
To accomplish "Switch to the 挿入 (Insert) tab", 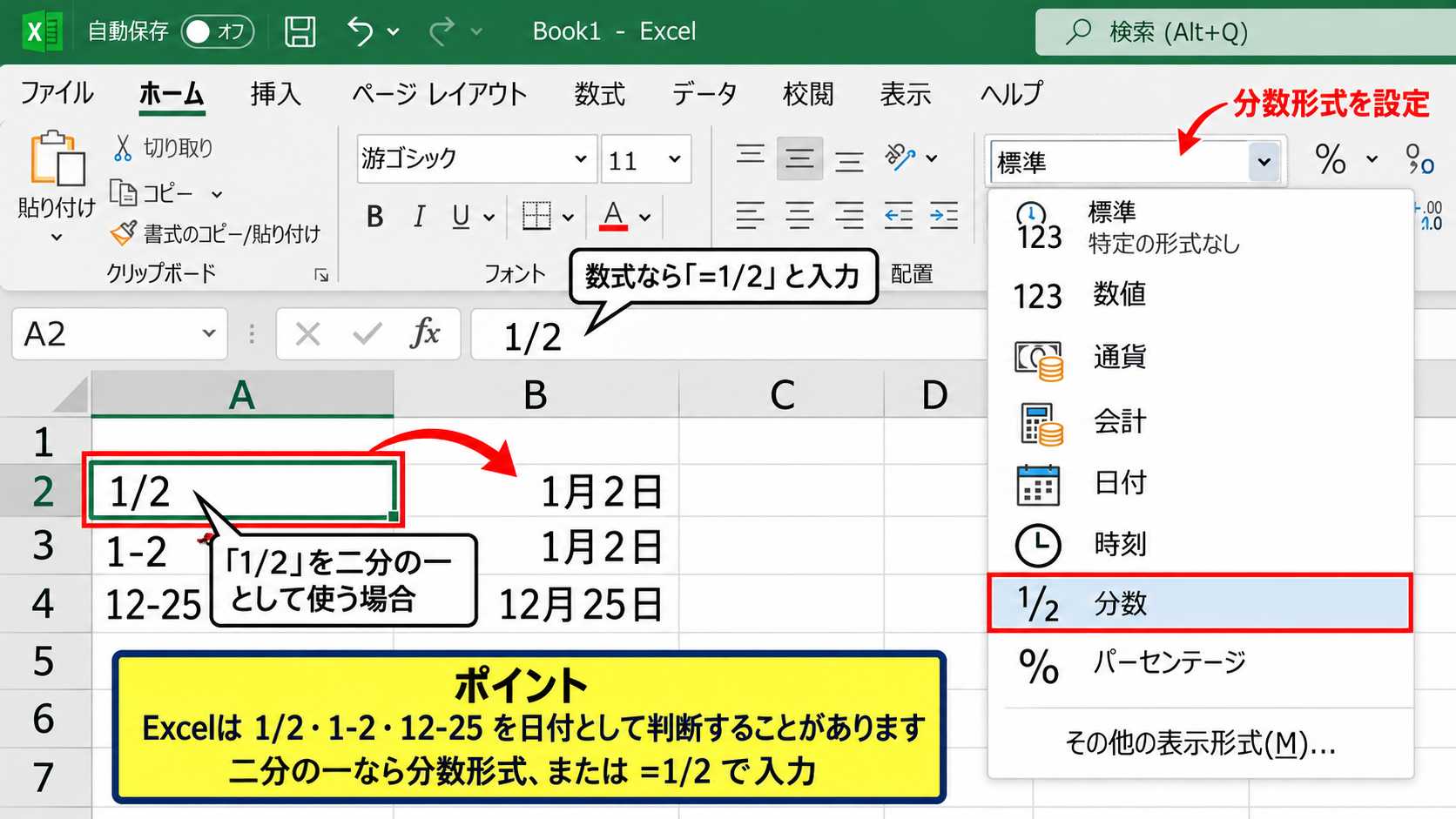I will 275,93.
